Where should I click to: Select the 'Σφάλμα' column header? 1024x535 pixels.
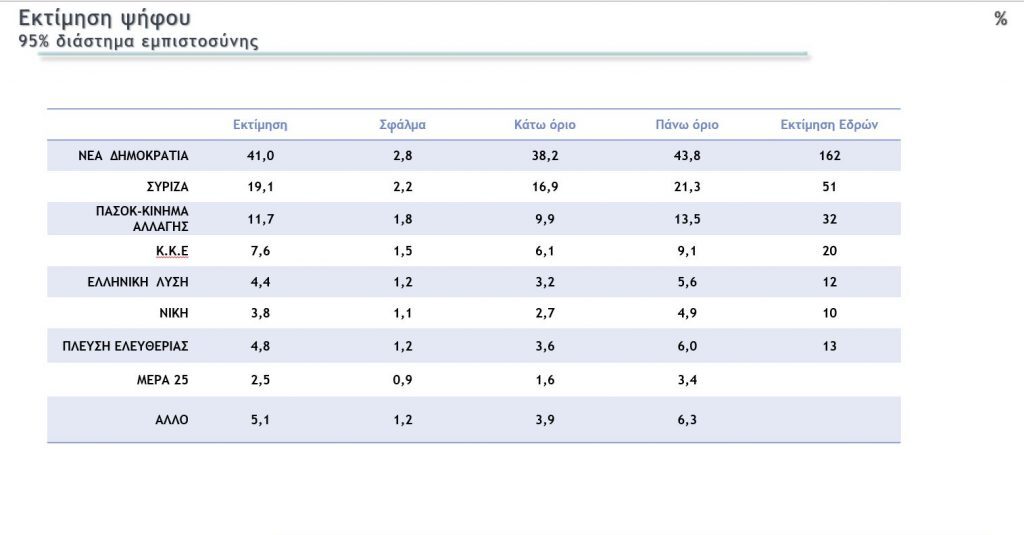tap(403, 125)
